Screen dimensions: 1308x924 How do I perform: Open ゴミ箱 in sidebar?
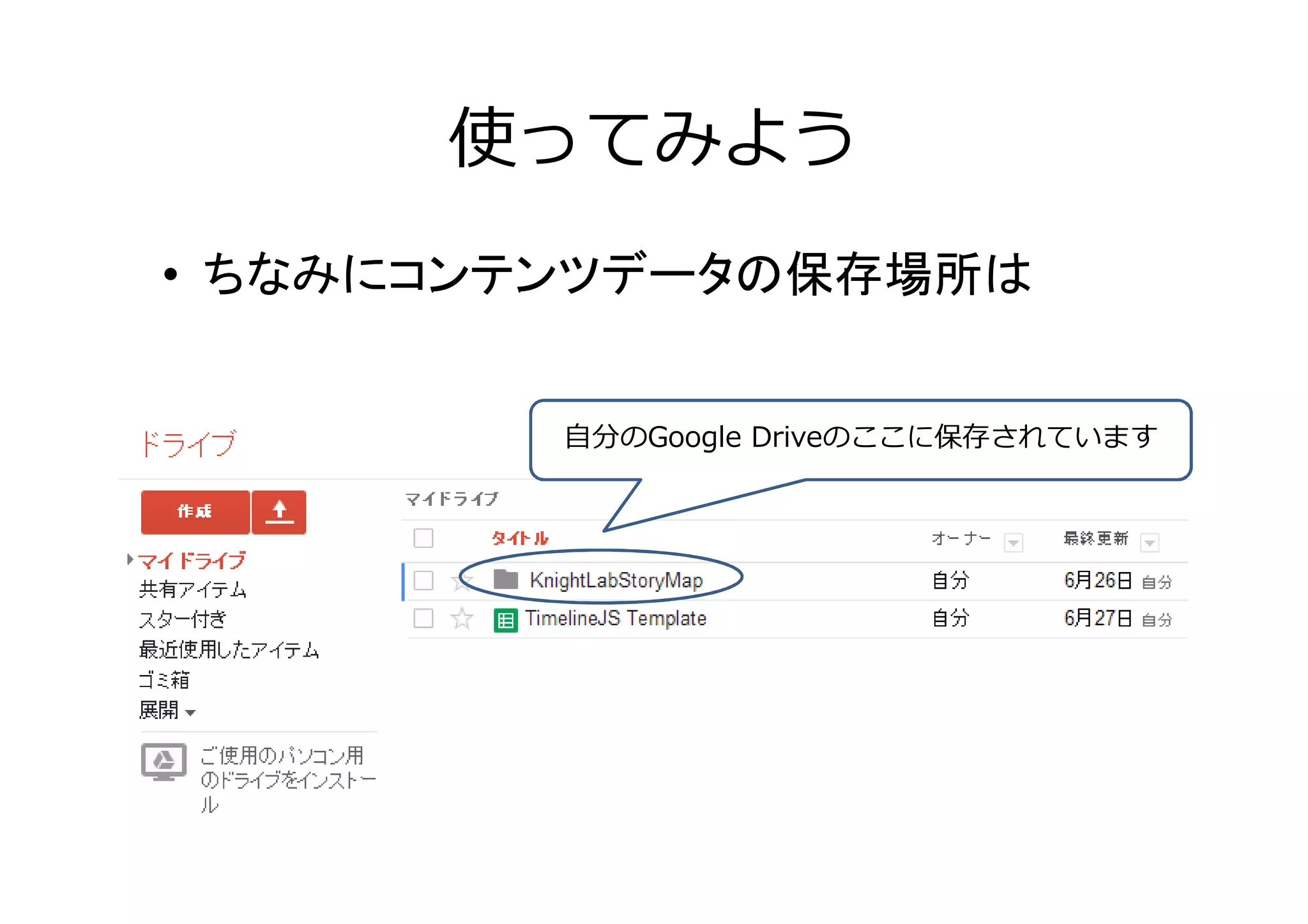[x=164, y=680]
